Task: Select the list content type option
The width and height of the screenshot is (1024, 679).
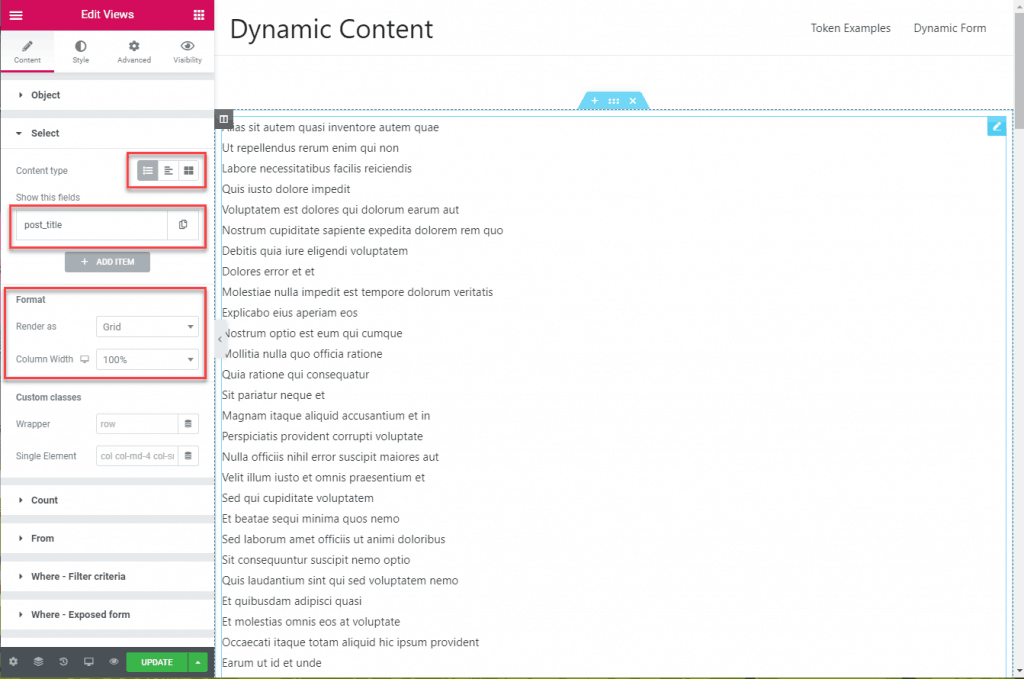Action: [x=148, y=171]
